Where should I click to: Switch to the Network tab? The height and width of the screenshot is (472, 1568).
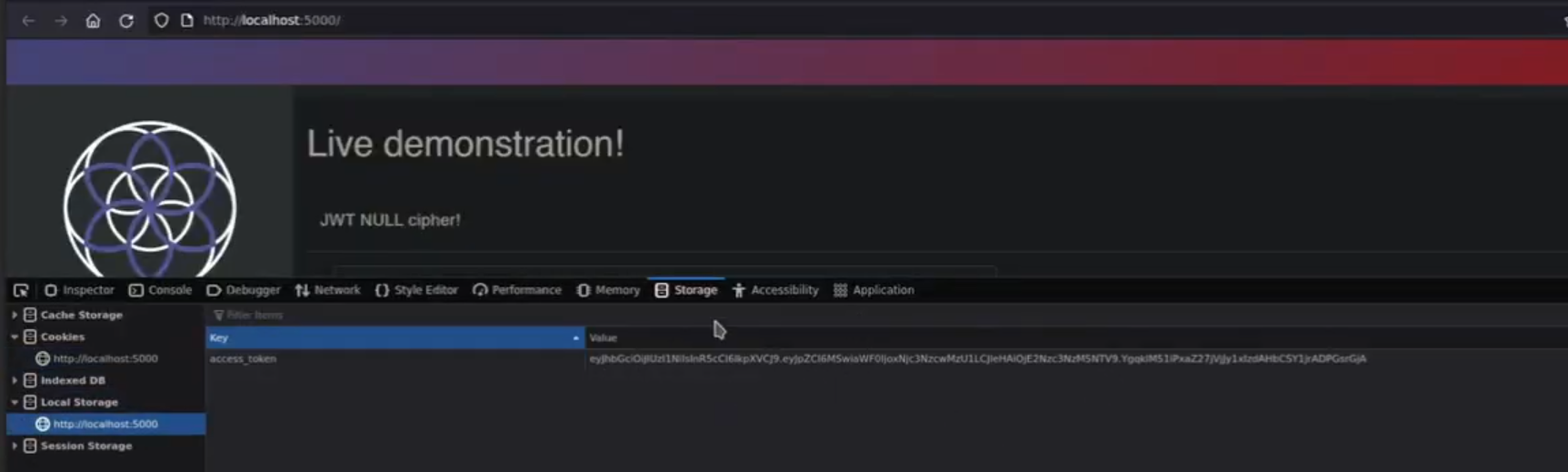328,290
